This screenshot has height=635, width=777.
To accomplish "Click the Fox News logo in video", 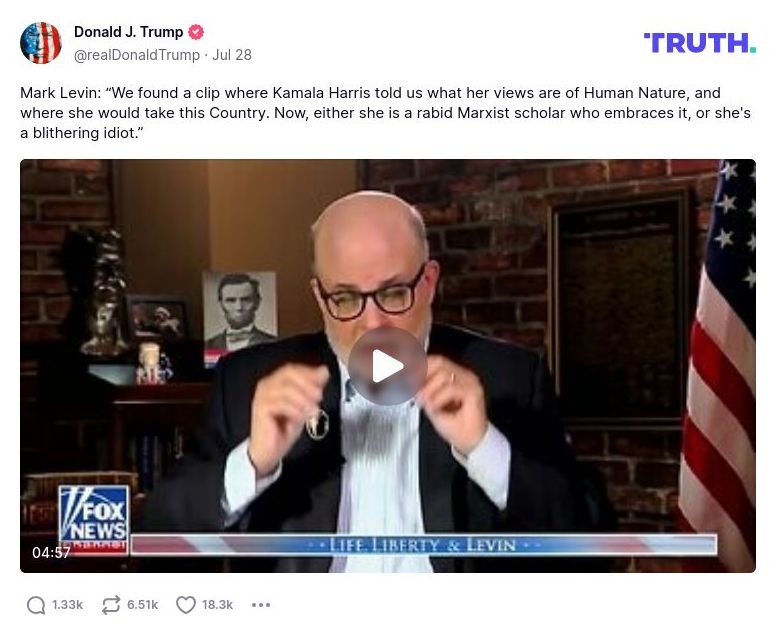I will click(94, 520).
